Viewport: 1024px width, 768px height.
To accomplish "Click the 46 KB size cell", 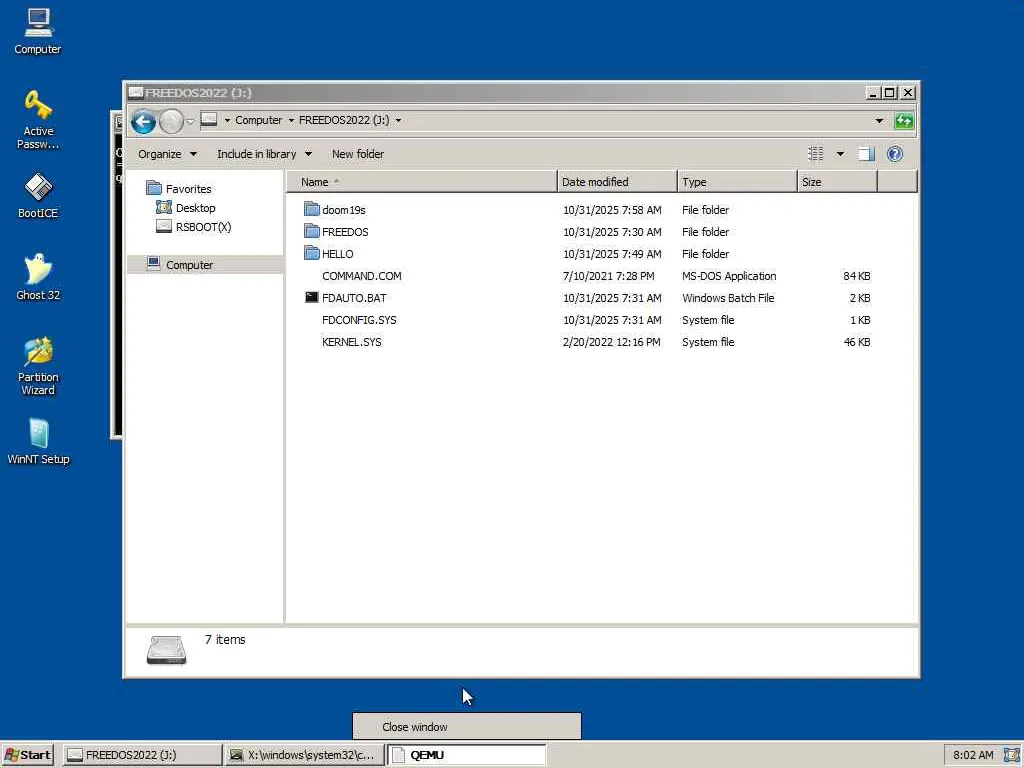I will [x=857, y=342].
